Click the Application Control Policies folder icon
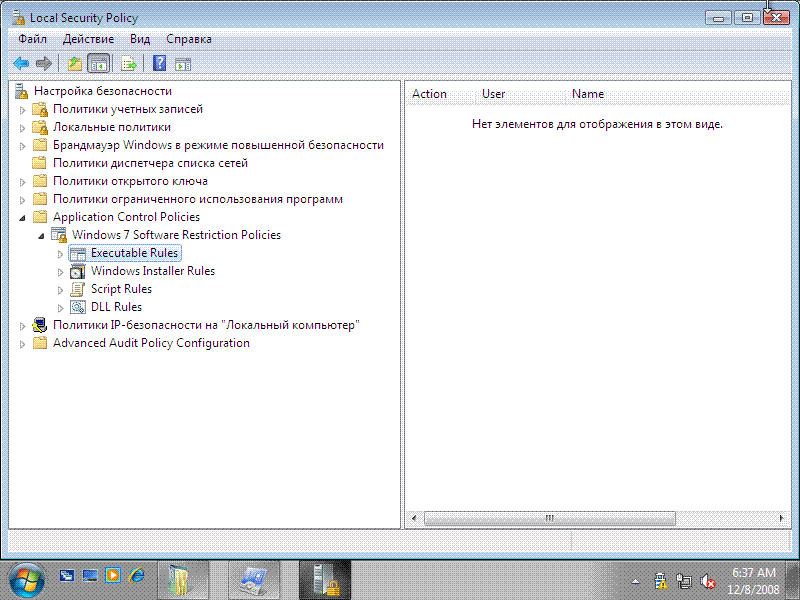Image resolution: width=800 pixels, height=600 pixels. [x=40, y=217]
